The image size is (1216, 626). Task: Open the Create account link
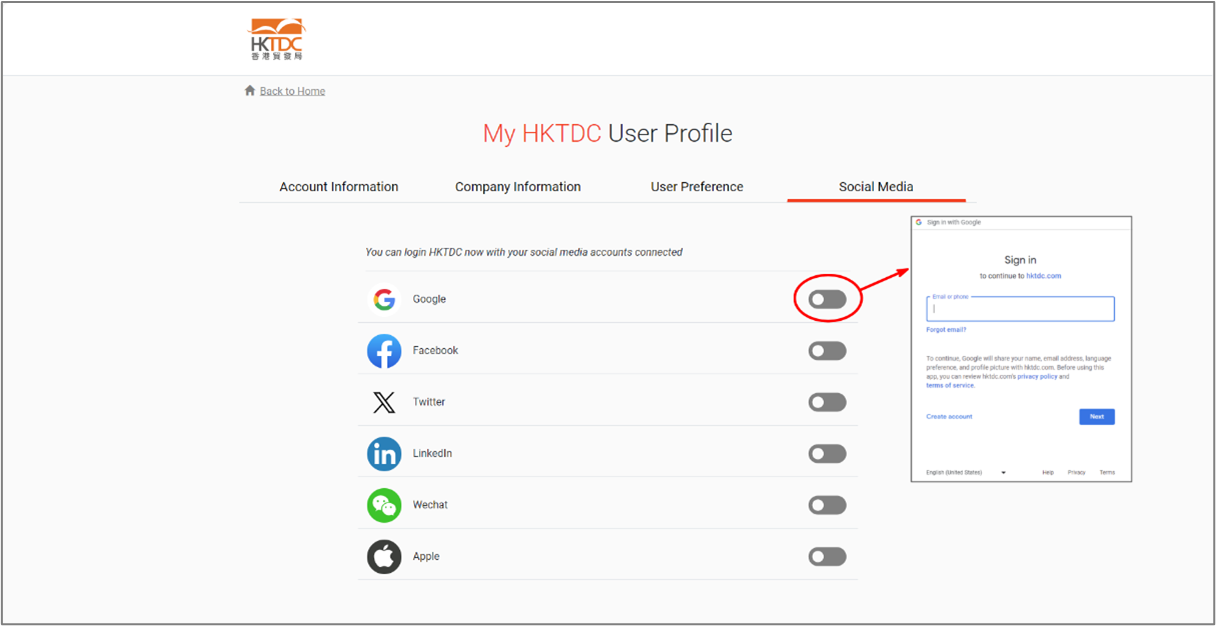pyautogui.click(x=949, y=417)
